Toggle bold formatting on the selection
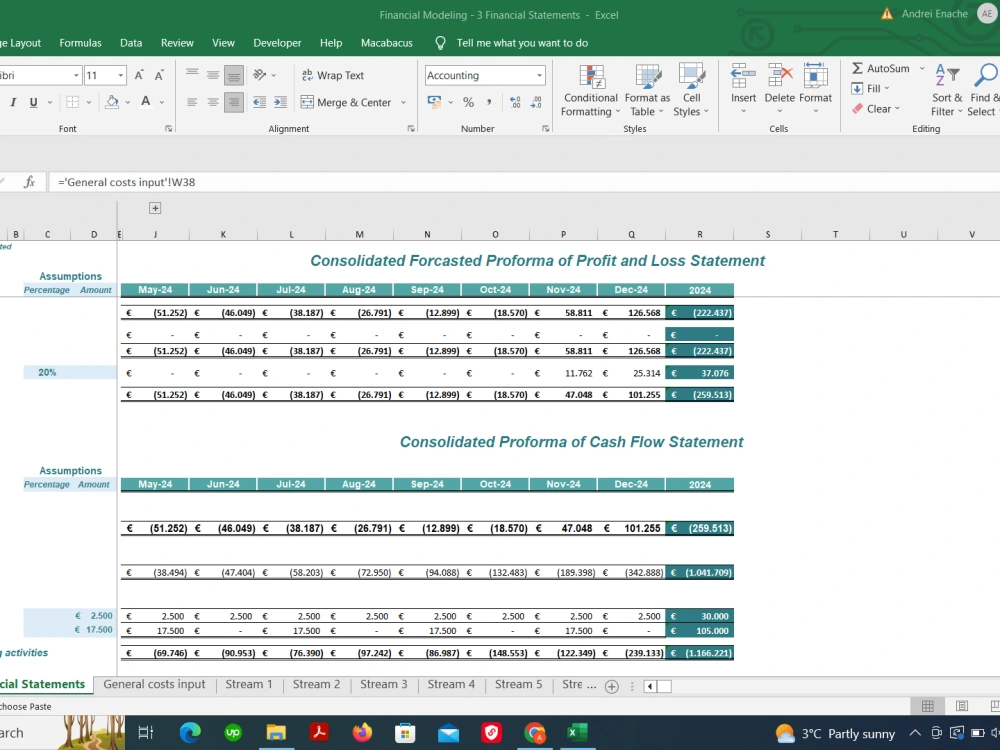The image size is (1000, 750). coord(3,101)
